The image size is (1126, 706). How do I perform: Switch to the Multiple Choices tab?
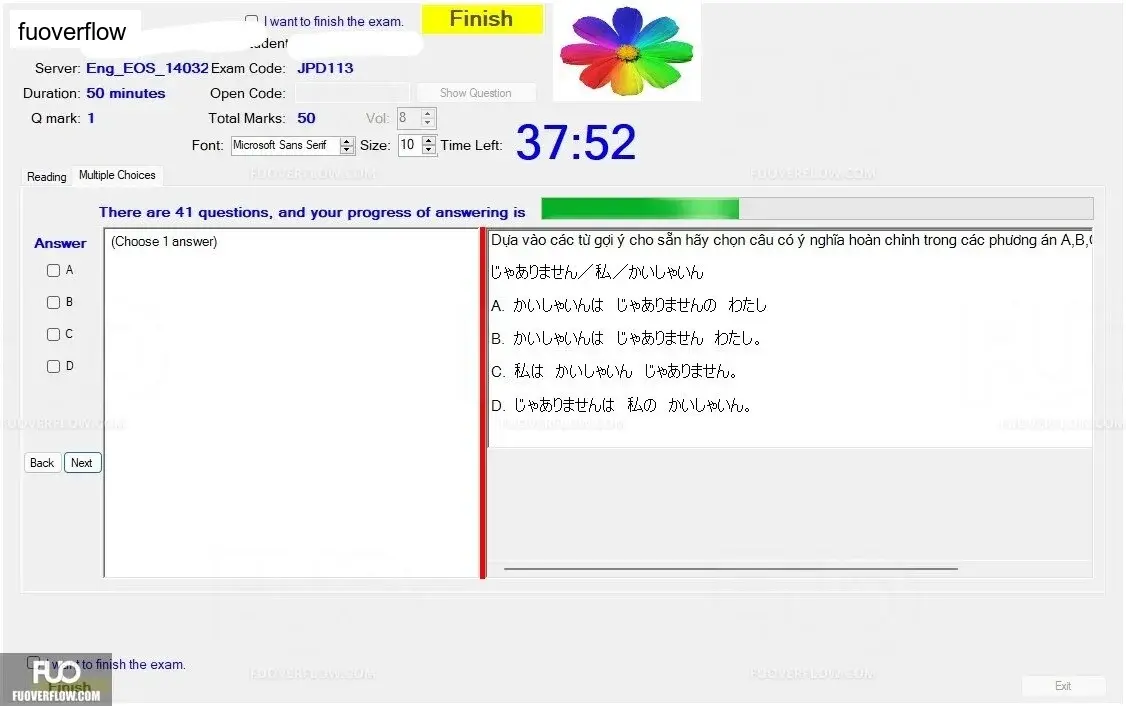[117, 175]
